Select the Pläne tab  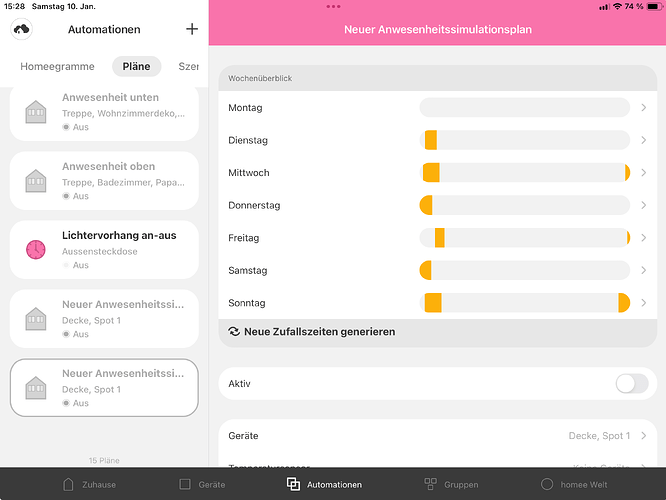click(136, 67)
